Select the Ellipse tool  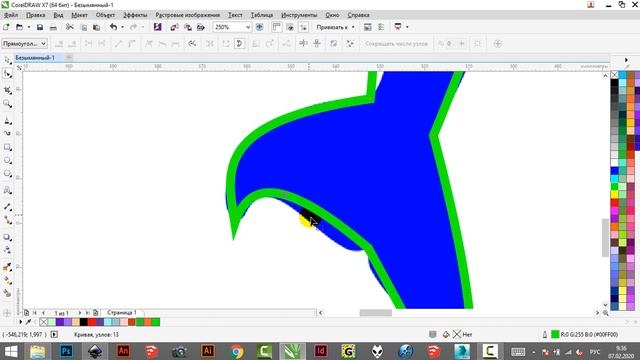7,160
